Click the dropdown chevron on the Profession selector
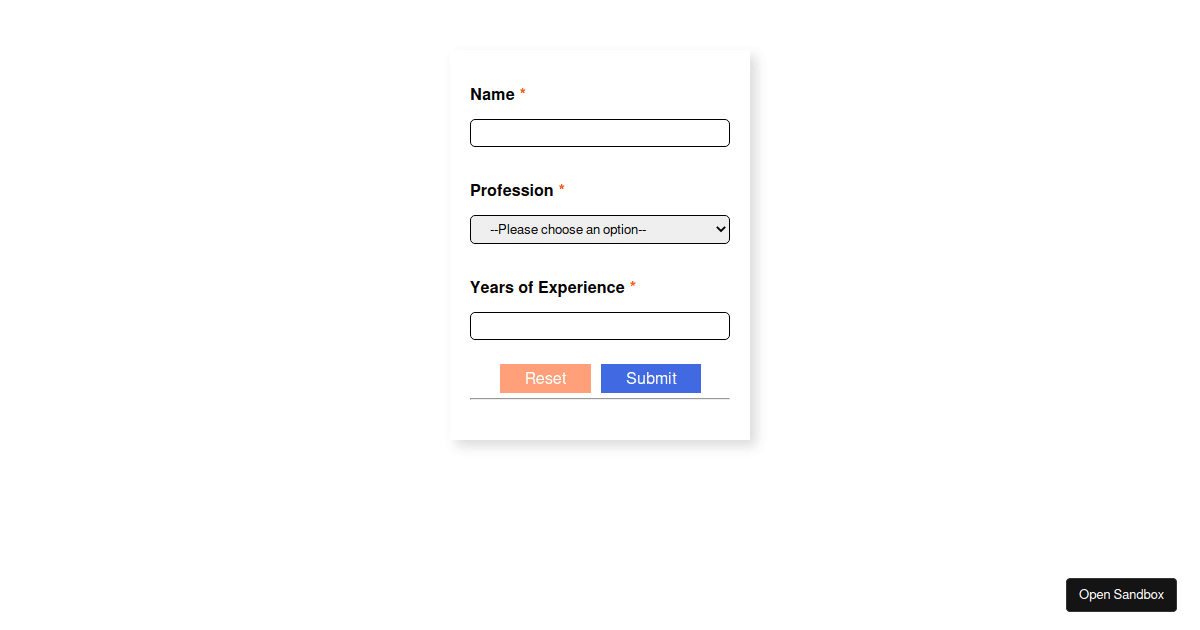This screenshot has height=630, width=1200. [717, 229]
